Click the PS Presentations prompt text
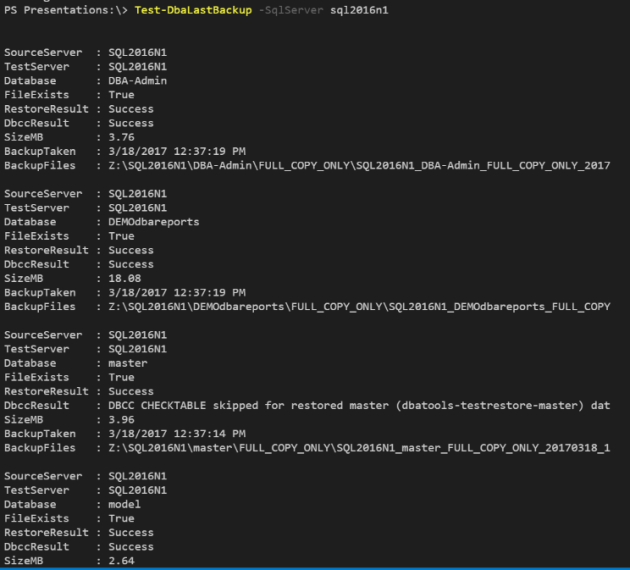The width and height of the screenshot is (630, 570). tap(62, 9)
